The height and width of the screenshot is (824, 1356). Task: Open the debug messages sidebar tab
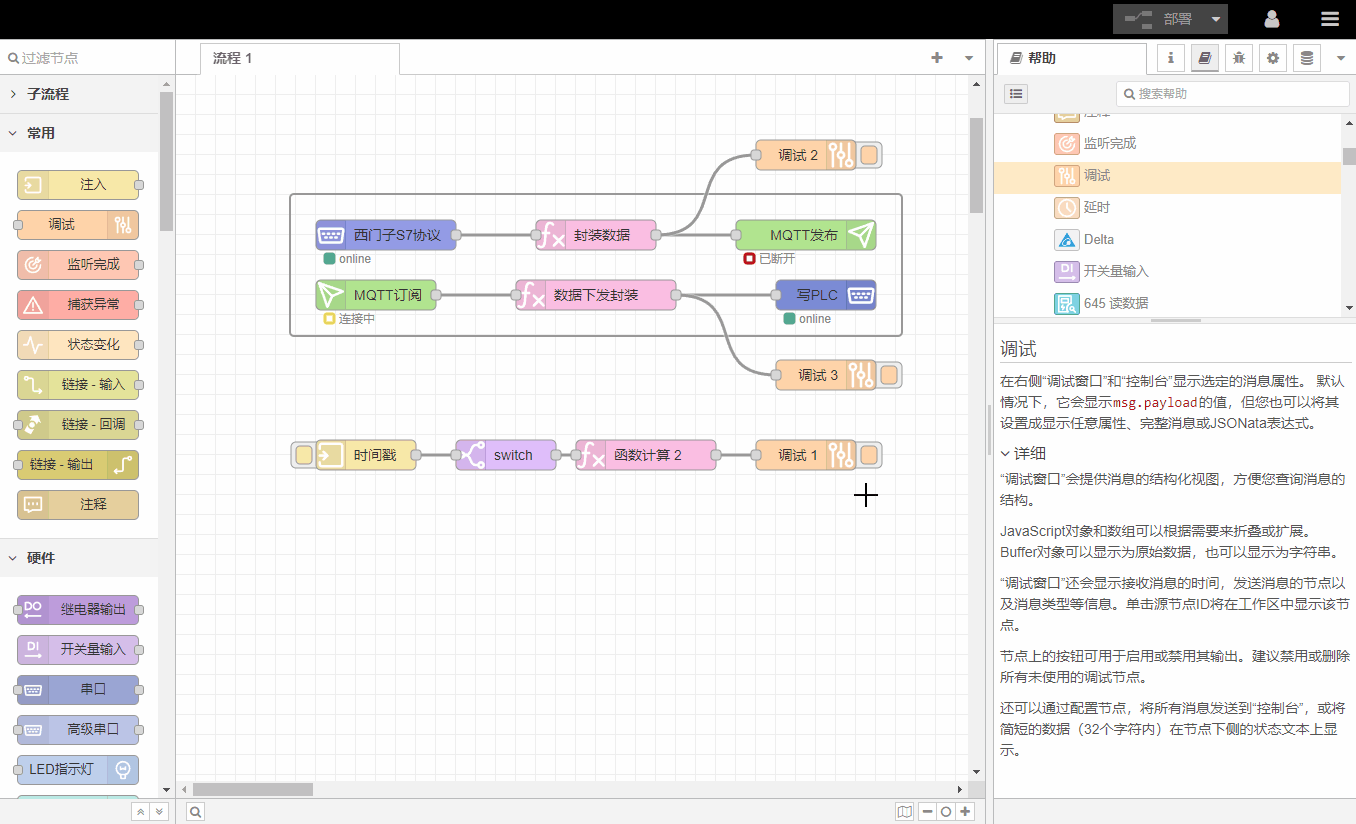[1239, 58]
